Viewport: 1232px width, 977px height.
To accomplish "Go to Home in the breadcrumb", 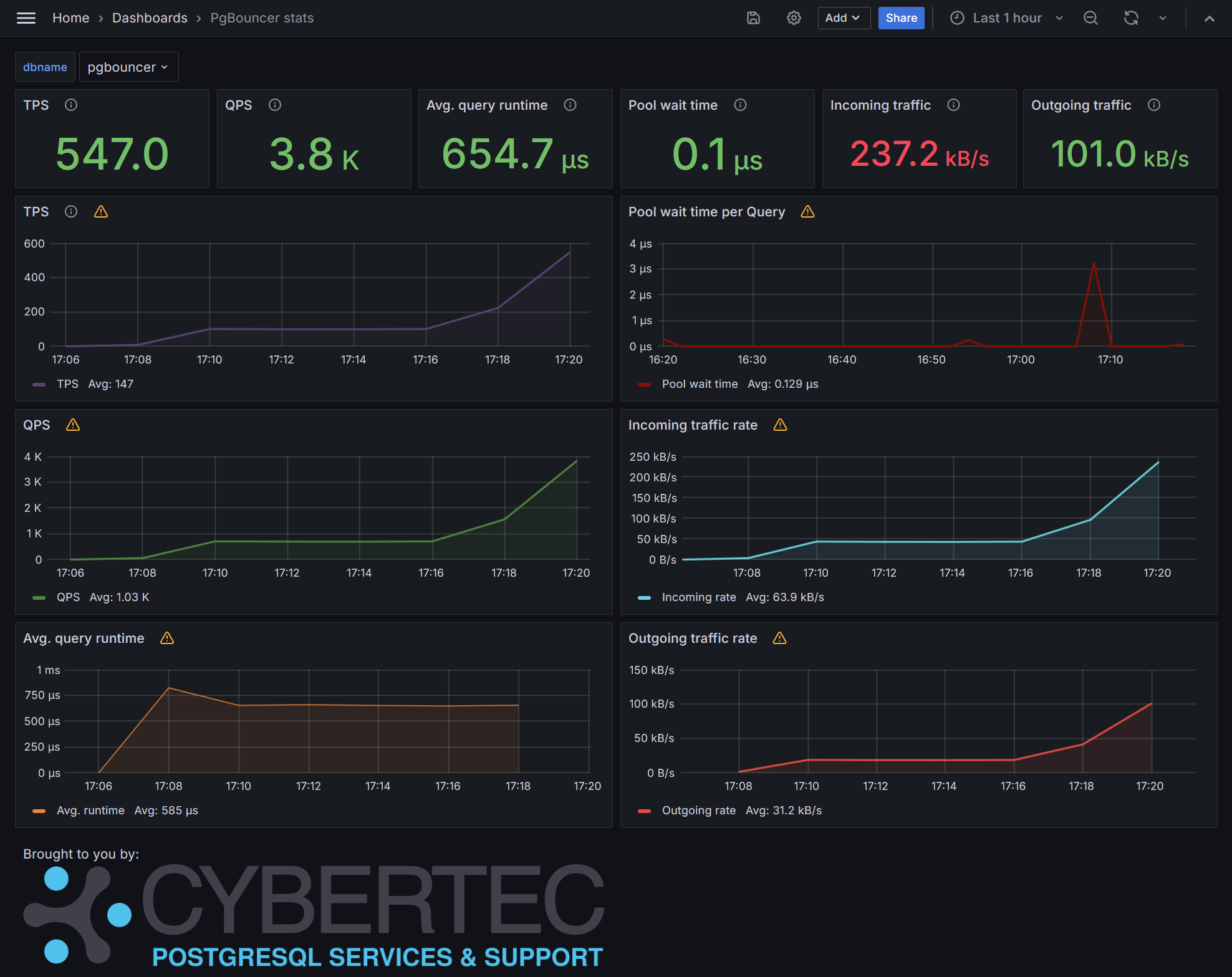I will click(x=70, y=18).
